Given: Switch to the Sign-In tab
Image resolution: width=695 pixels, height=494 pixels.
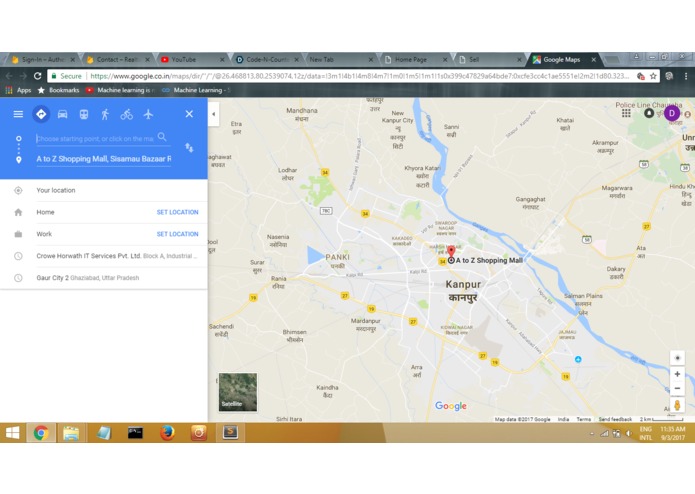Looking at the screenshot, I should [x=43, y=59].
